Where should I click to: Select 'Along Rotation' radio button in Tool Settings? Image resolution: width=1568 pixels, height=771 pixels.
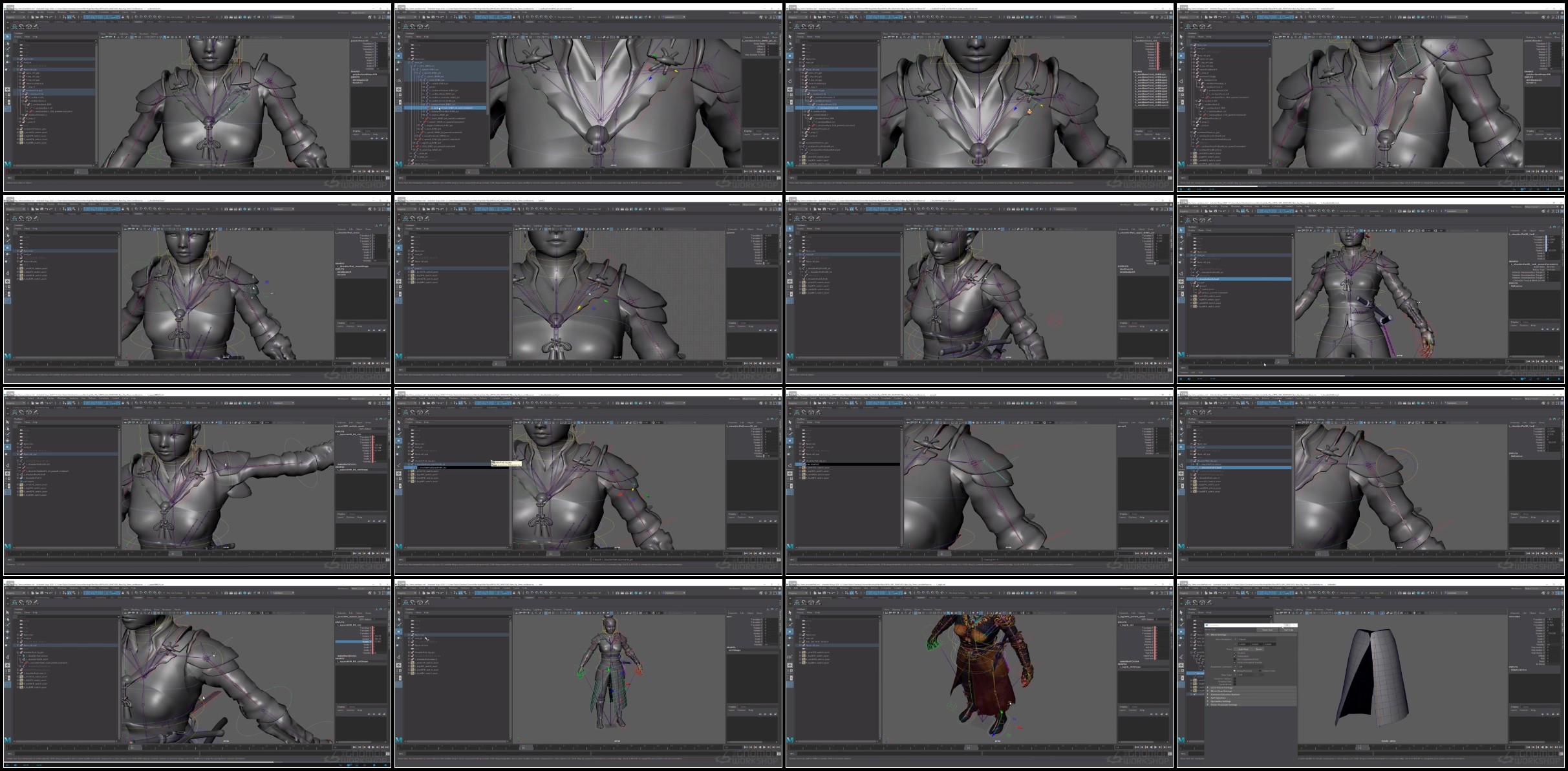1234,671
